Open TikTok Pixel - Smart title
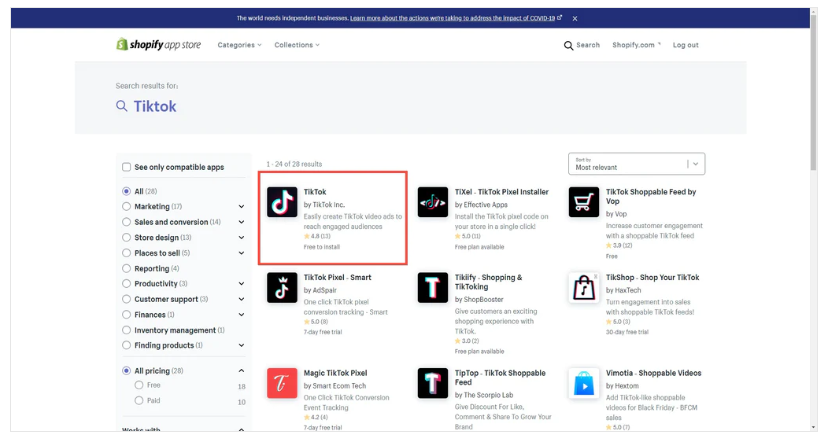The width and height of the screenshot is (825, 439). pos(337,277)
